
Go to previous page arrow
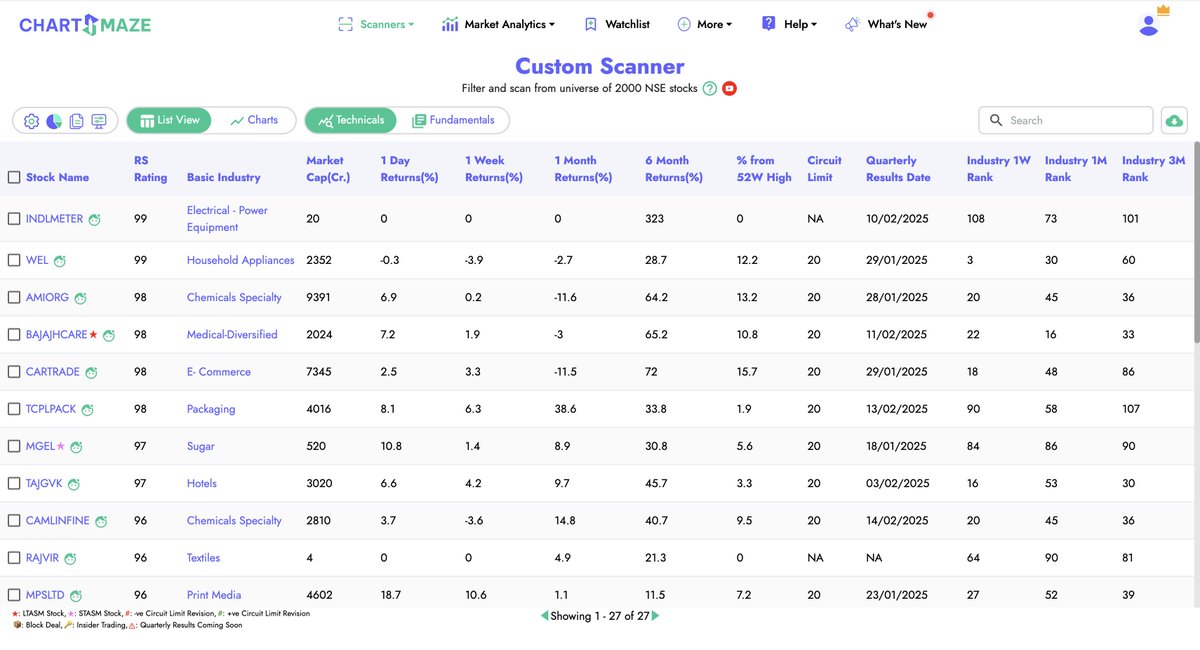coord(544,616)
